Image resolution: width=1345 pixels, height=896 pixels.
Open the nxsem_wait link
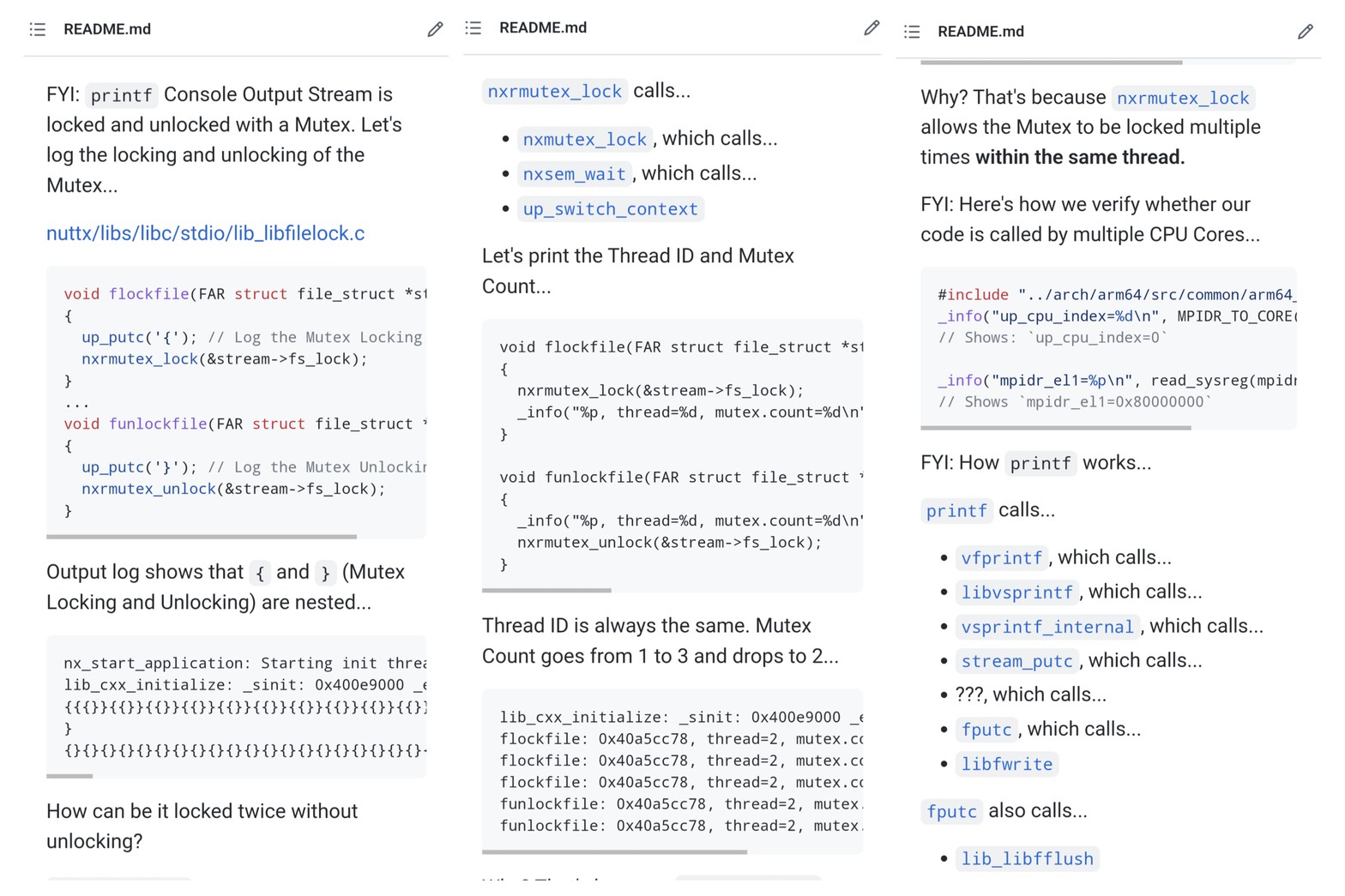(574, 174)
